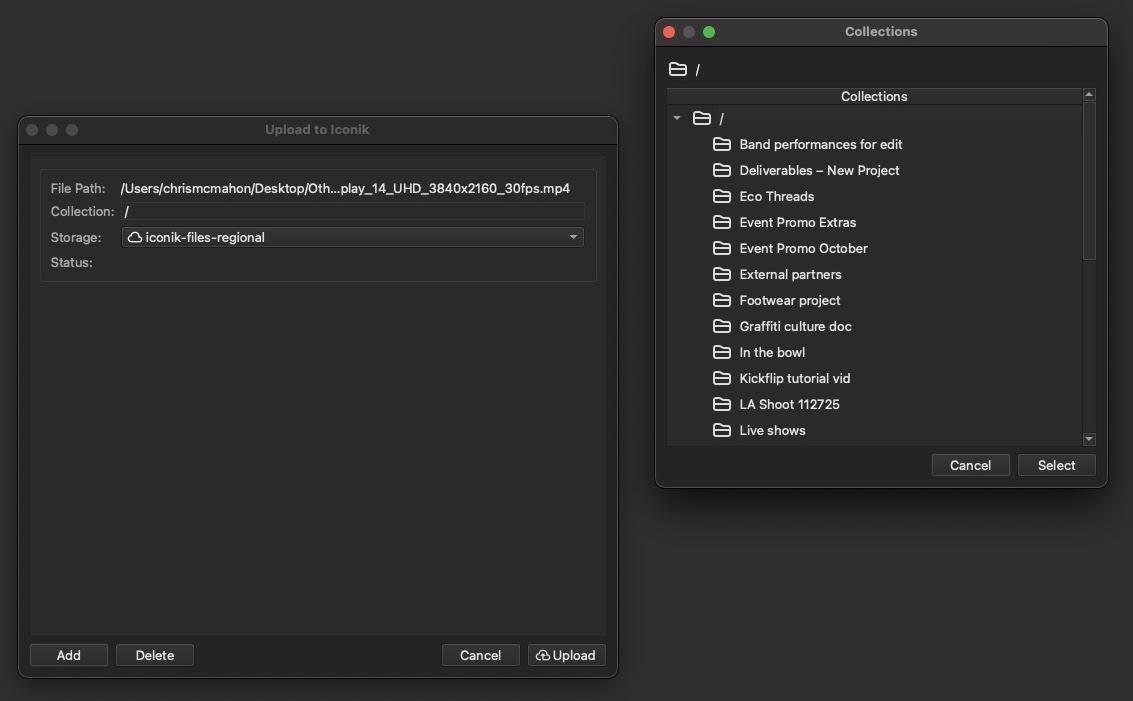Choose Event Promo October collection

click(x=803, y=248)
